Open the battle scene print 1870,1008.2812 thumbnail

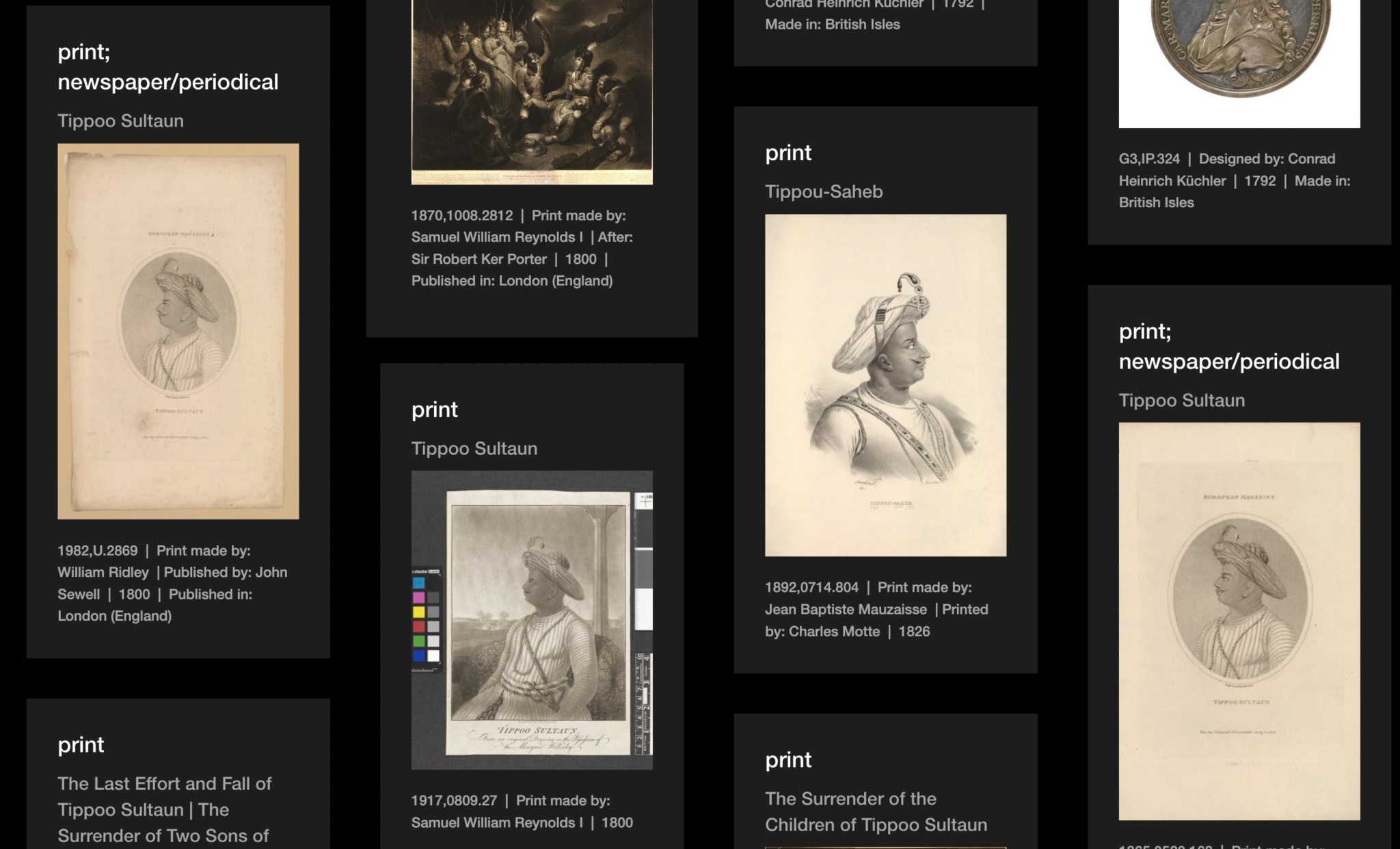click(x=531, y=89)
